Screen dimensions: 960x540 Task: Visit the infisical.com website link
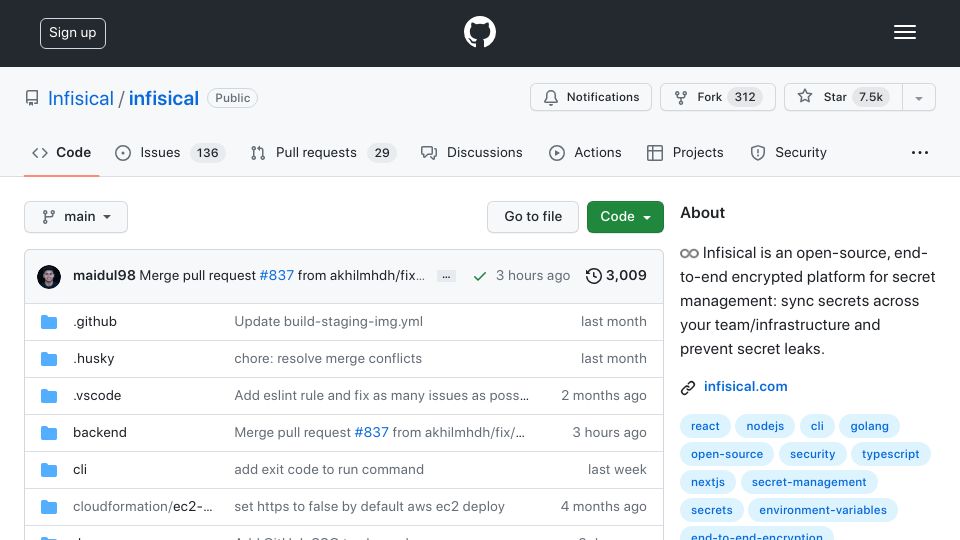pyautogui.click(x=746, y=386)
